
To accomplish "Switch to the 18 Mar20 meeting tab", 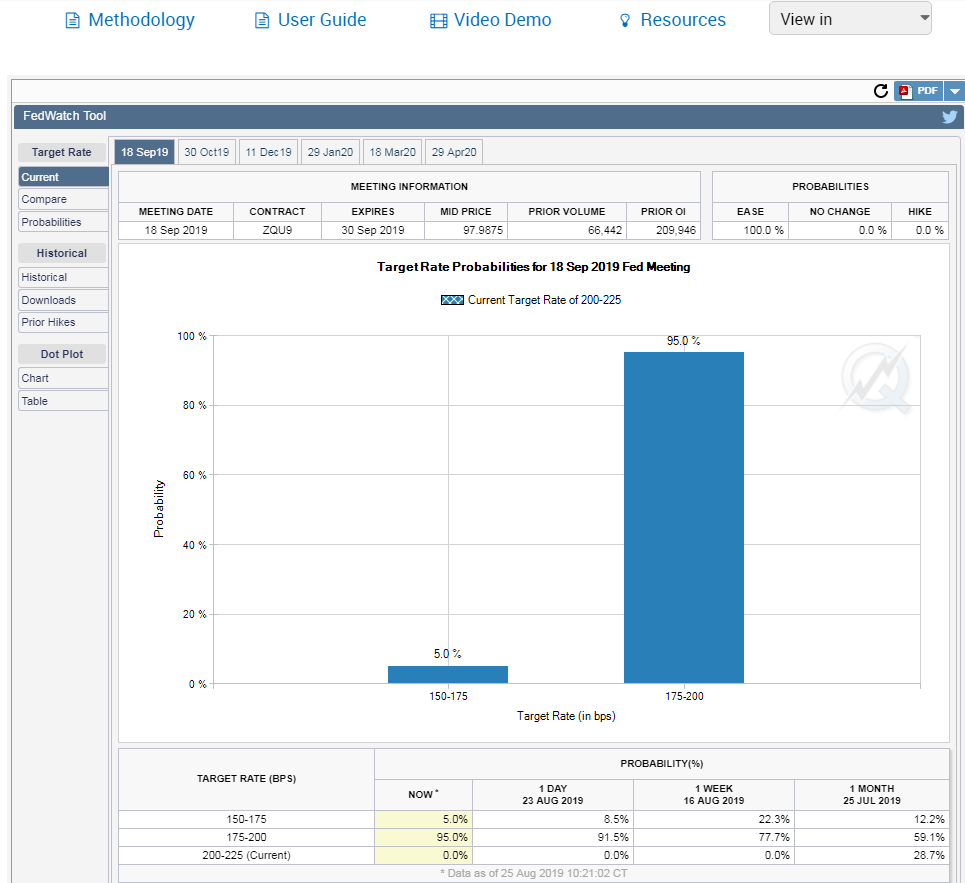I will [393, 152].
